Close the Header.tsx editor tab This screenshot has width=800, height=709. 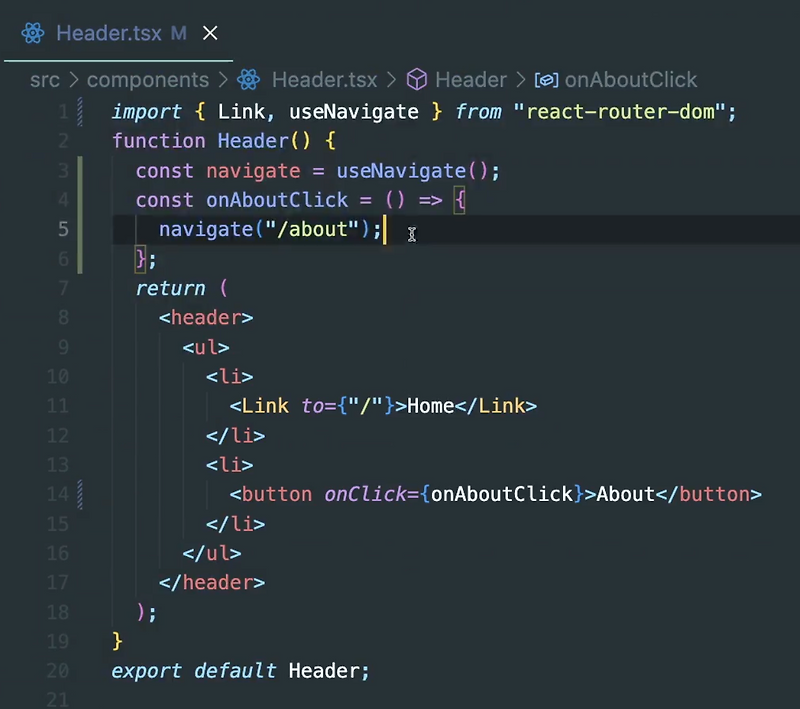209,32
